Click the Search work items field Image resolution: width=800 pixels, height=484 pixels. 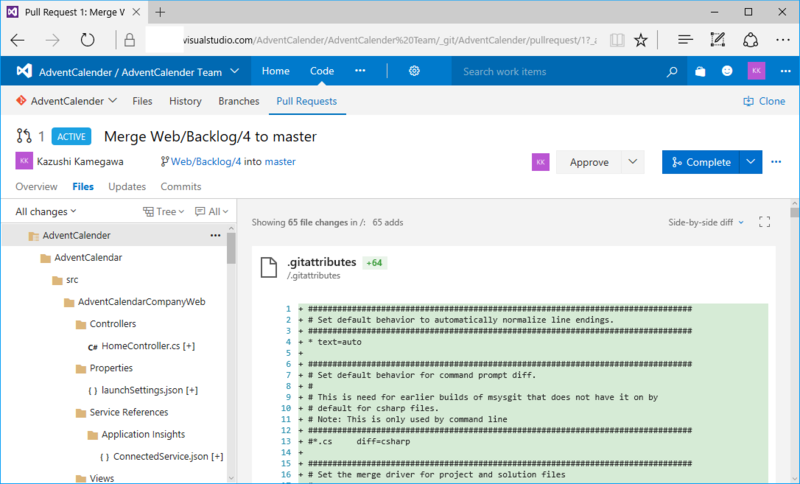559,71
